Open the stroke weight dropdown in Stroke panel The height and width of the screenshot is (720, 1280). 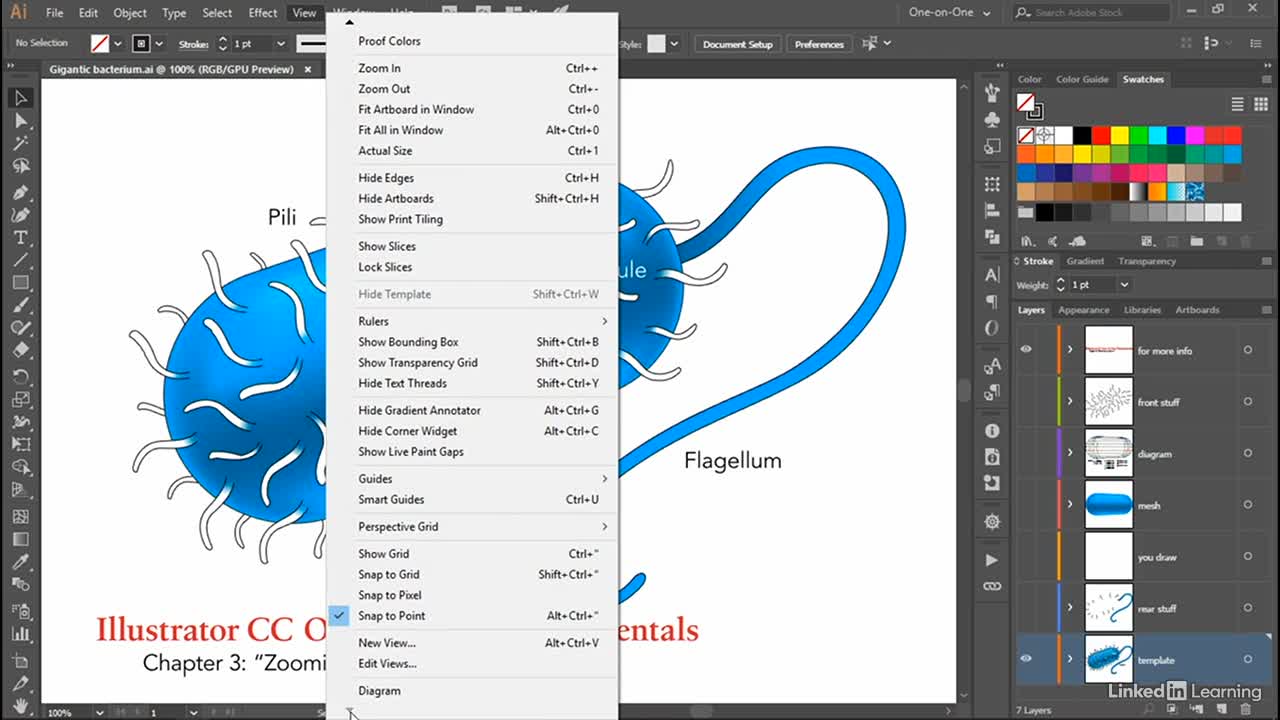(x=1124, y=285)
